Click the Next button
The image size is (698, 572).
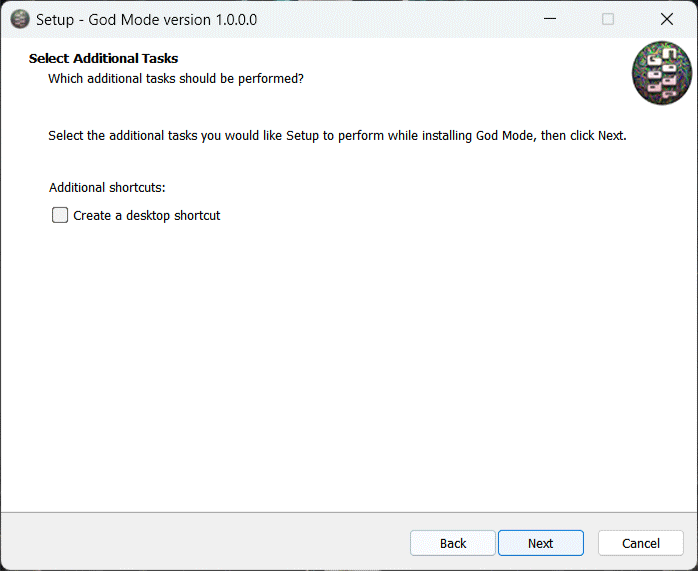click(x=540, y=543)
